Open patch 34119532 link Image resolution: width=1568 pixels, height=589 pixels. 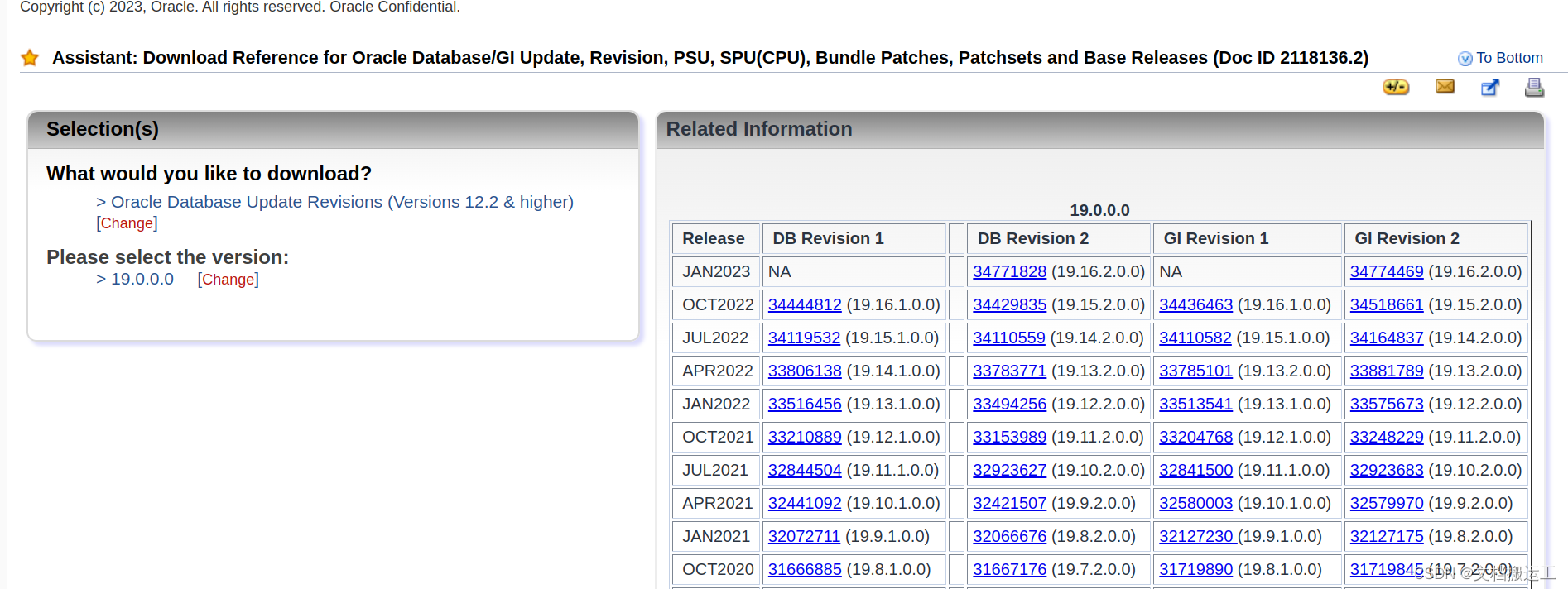click(x=804, y=338)
